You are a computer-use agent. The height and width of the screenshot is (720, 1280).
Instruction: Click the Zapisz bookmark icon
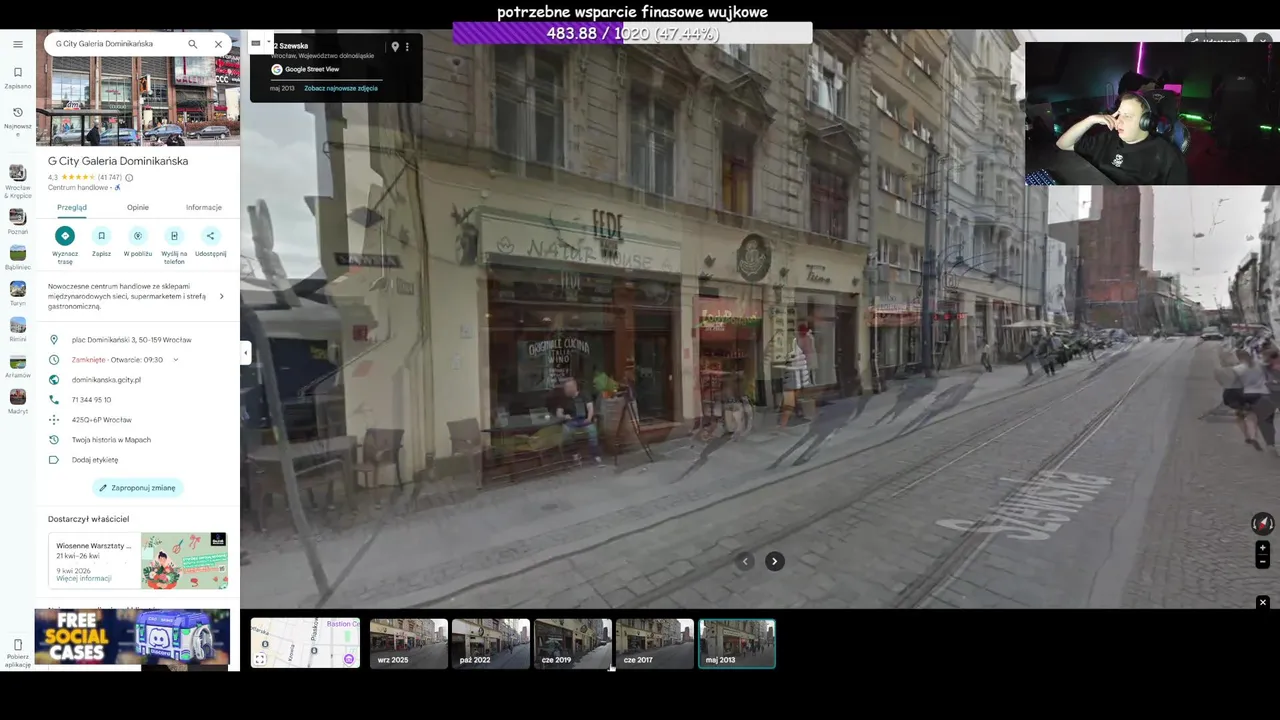[101, 236]
